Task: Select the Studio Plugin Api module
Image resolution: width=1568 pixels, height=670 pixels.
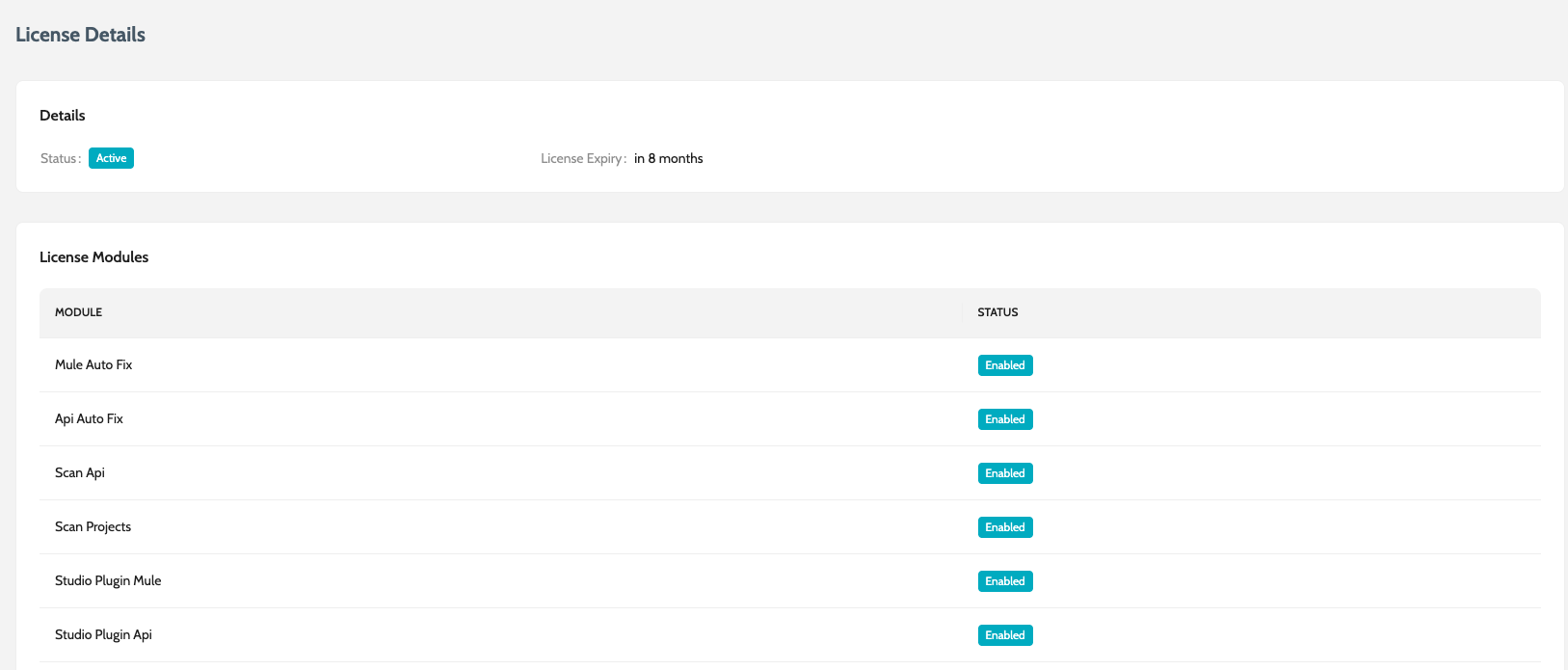Action: pos(103,635)
